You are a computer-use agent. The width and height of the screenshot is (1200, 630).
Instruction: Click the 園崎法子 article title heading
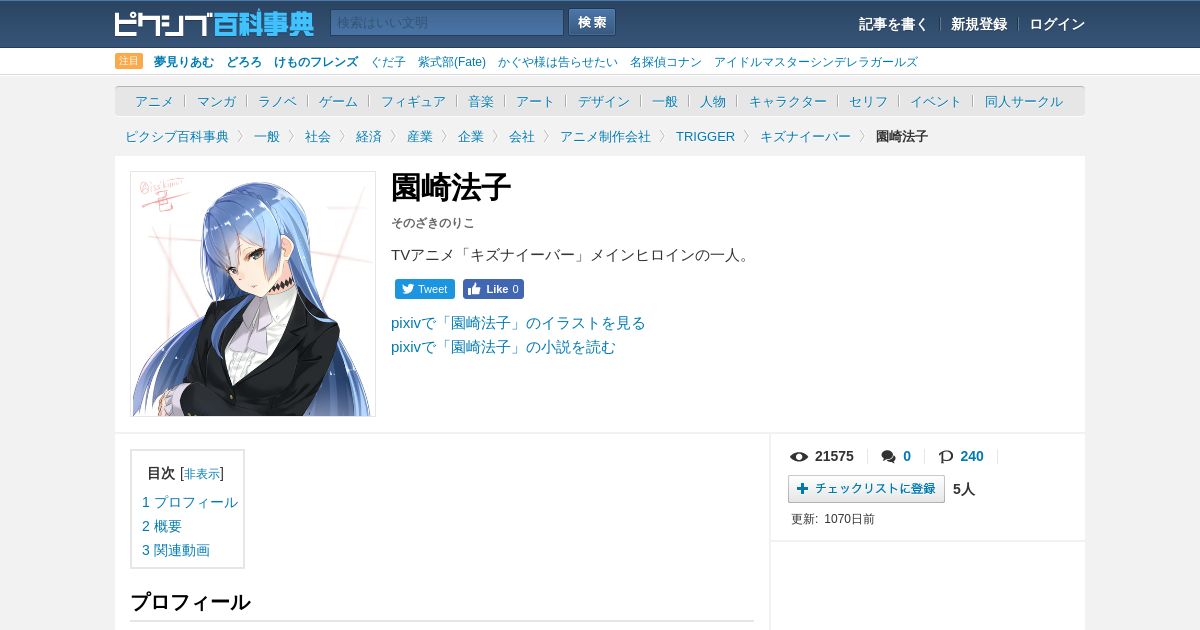click(451, 187)
